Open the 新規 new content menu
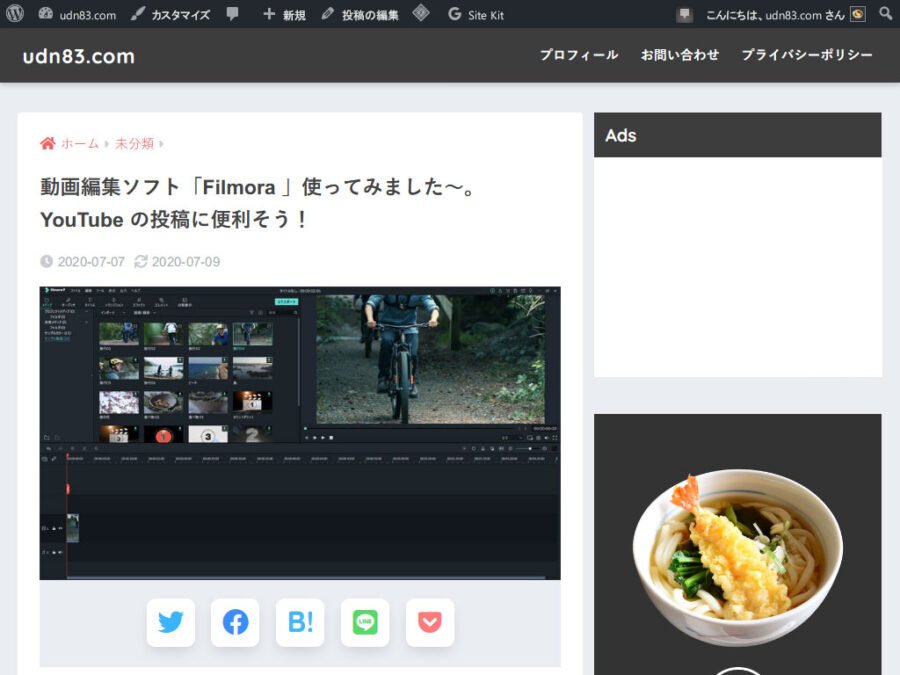900x675 pixels. coord(284,15)
